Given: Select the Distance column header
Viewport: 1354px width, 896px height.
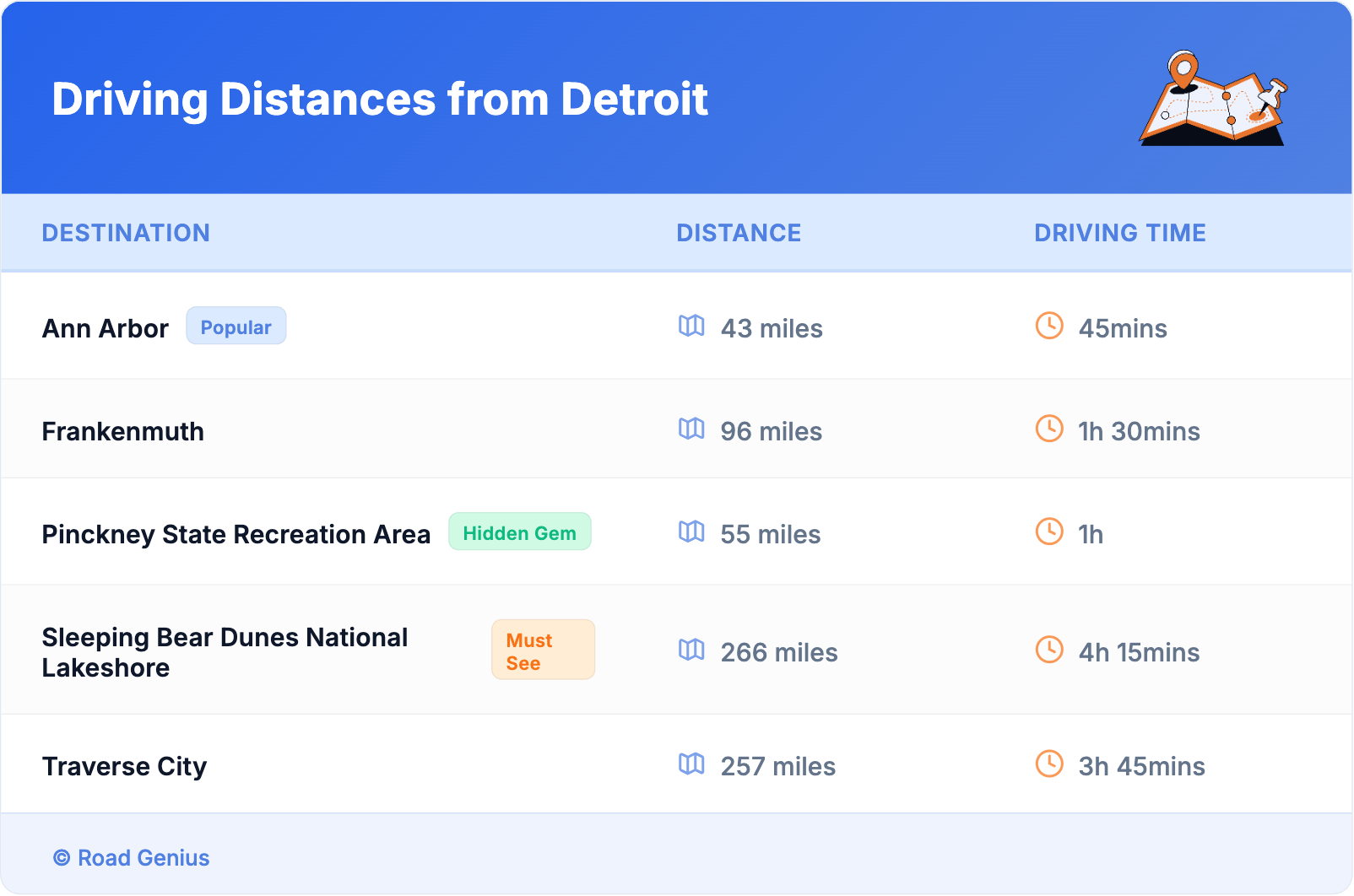Looking at the screenshot, I should click(739, 233).
